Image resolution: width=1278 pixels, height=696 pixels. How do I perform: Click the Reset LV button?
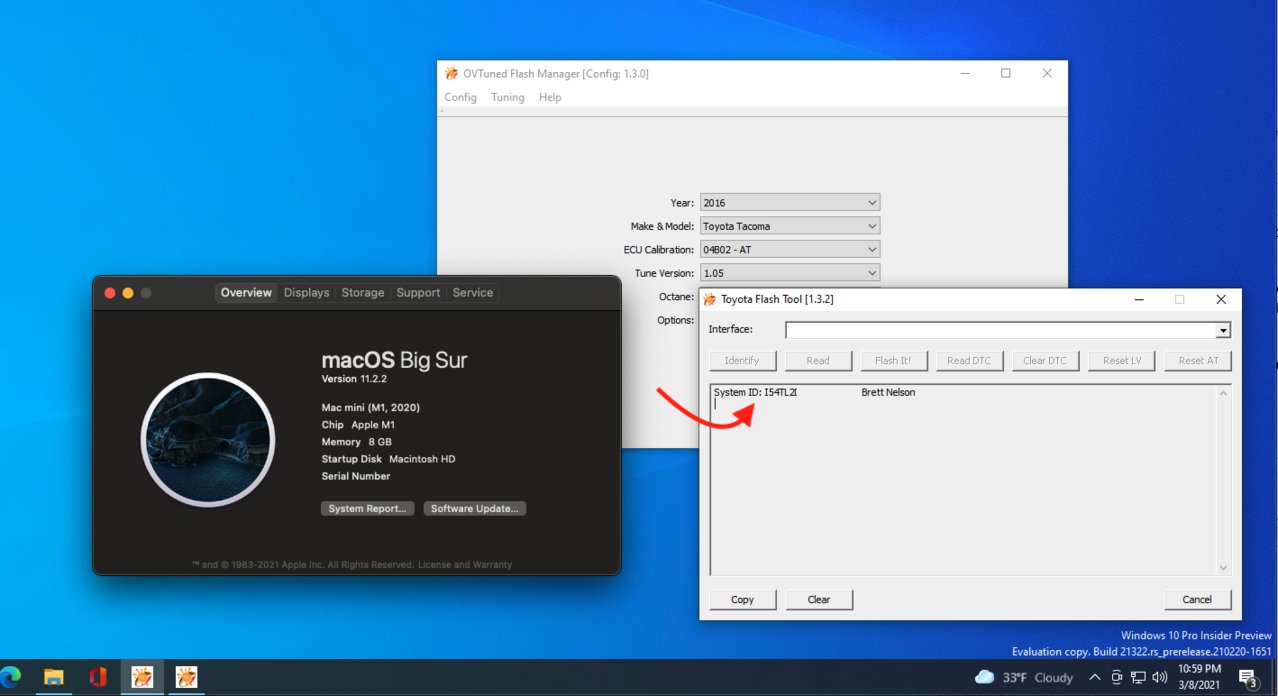click(x=1121, y=360)
